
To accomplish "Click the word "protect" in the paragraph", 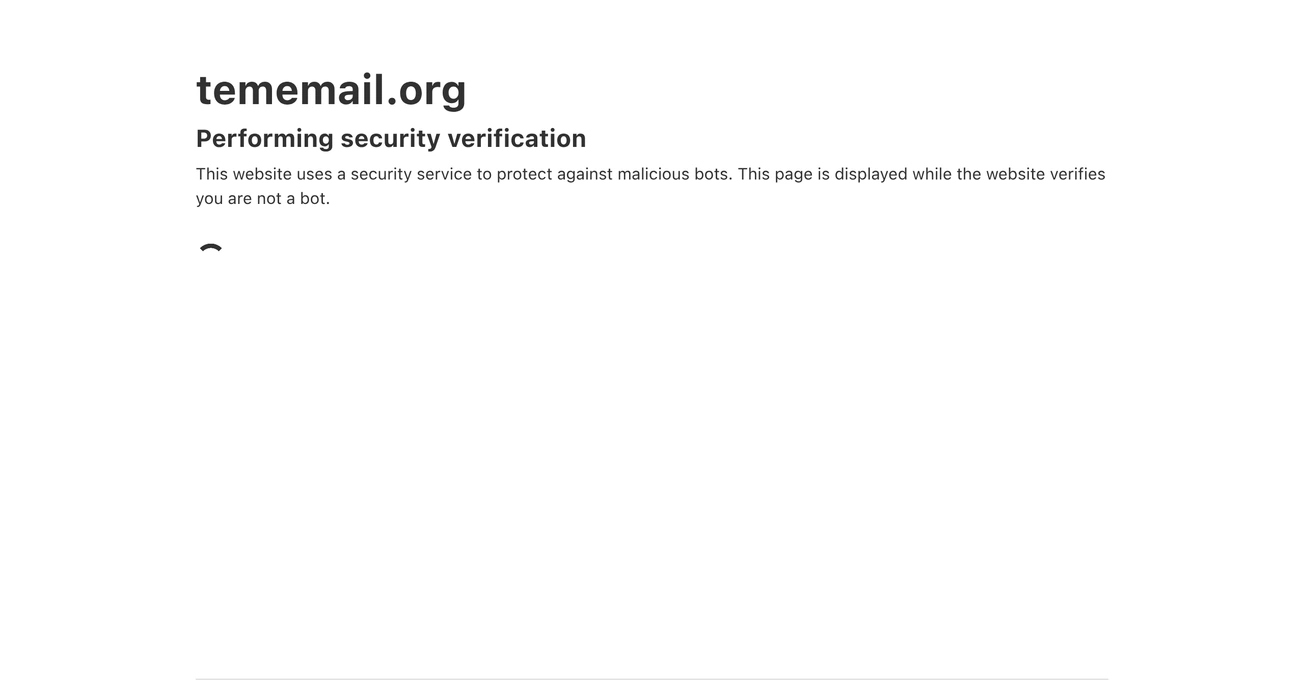I will 524,174.
